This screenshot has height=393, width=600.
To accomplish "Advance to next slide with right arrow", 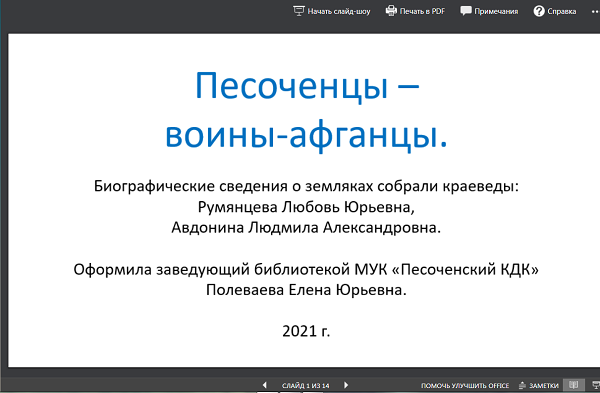I will coord(346,385).
